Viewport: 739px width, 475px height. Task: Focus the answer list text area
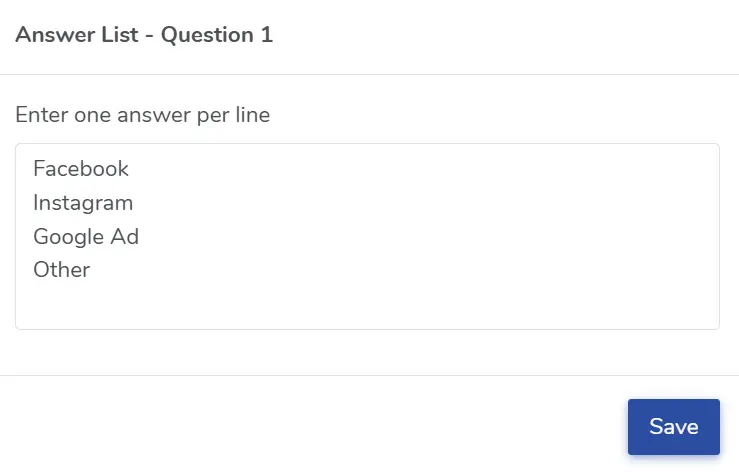pos(367,236)
